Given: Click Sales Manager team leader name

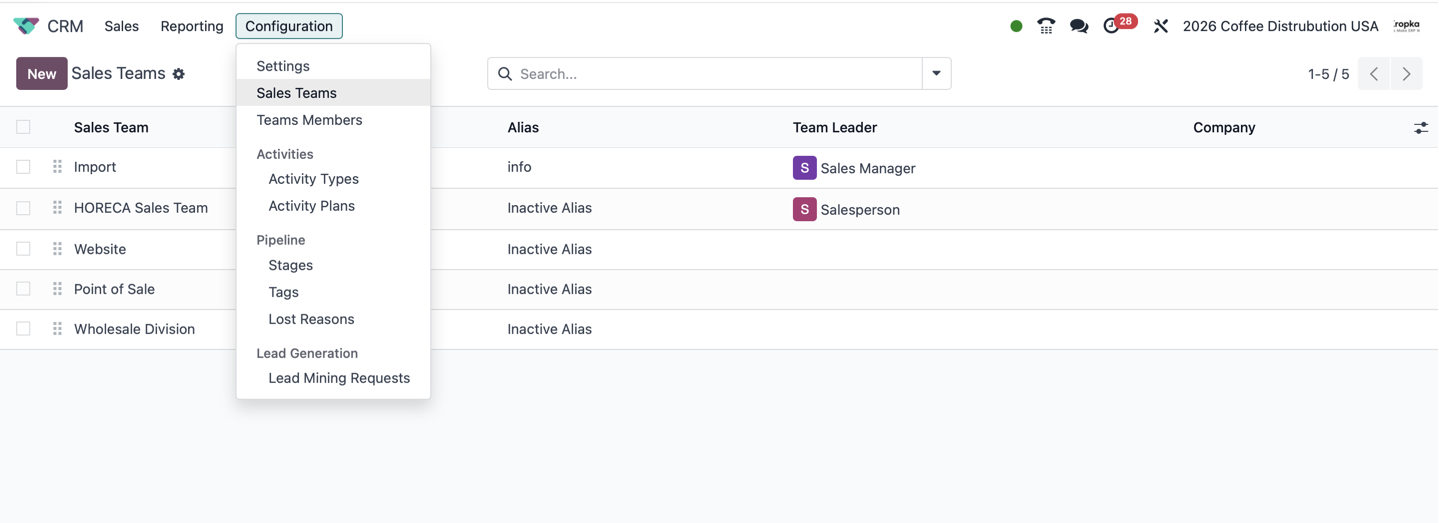Looking at the screenshot, I should [868, 168].
